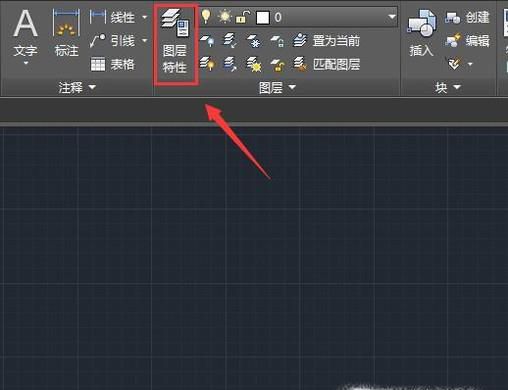508x390 pixels.
Task: Toggle layer lock padlock icon
Action: click(243, 17)
